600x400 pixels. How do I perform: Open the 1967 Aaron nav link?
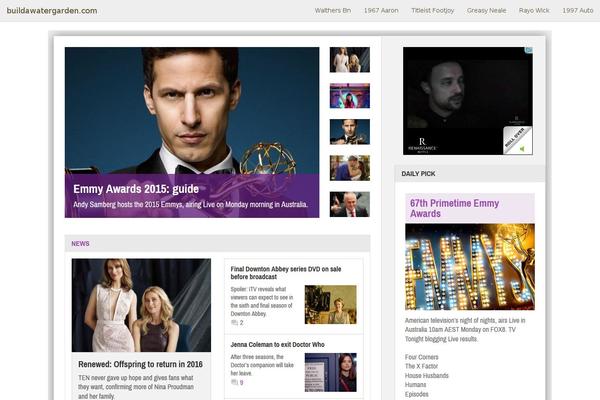[x=381, y=11]
